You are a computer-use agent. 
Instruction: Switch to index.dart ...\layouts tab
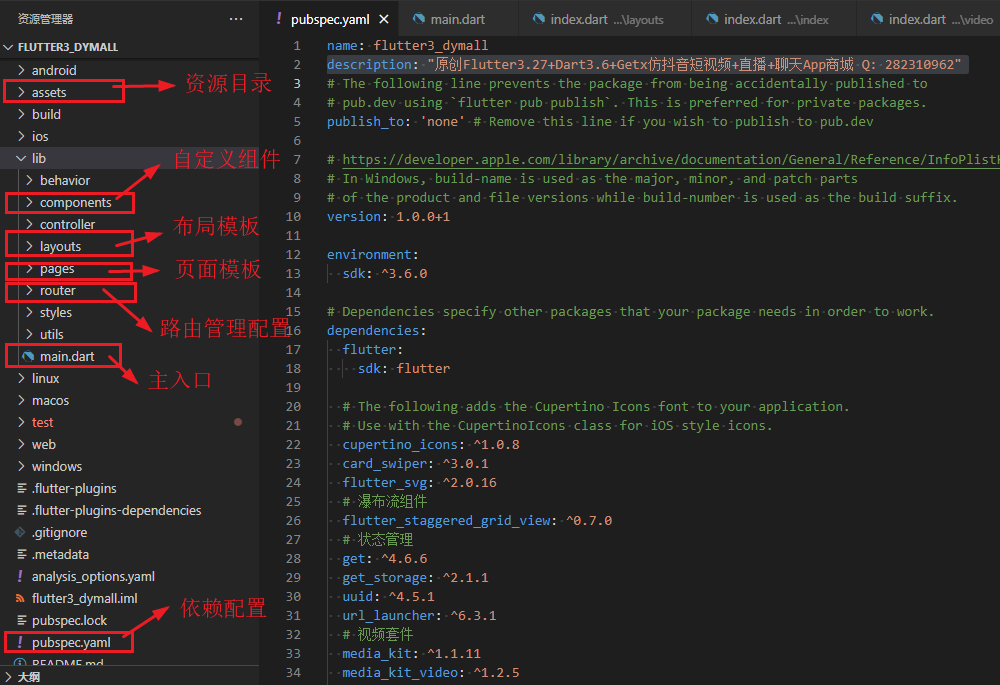tap(607, 19)
